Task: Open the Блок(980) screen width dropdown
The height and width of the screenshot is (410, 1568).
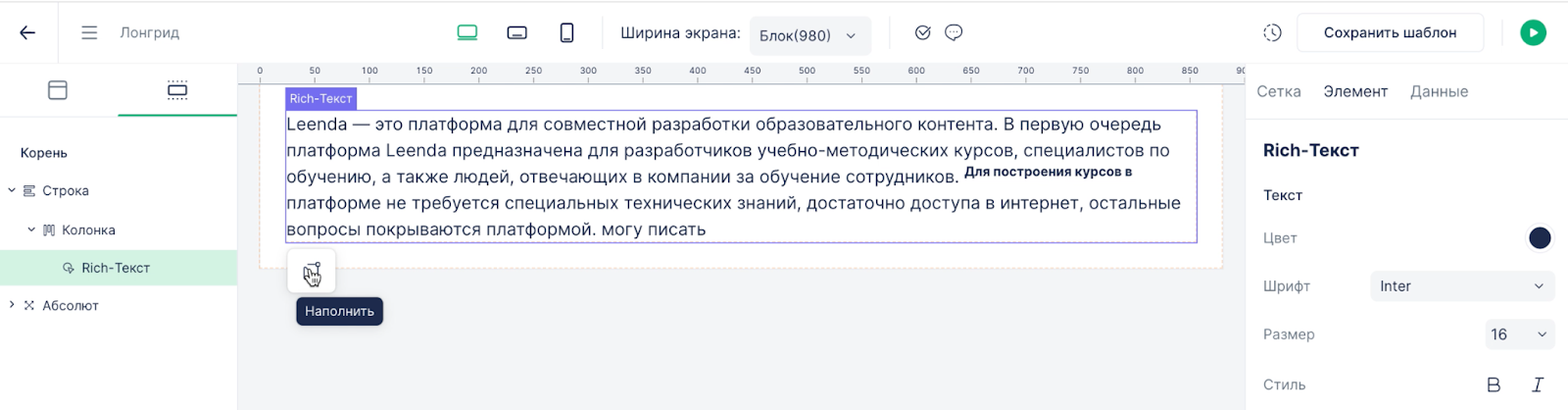Action: click(808, 35)
